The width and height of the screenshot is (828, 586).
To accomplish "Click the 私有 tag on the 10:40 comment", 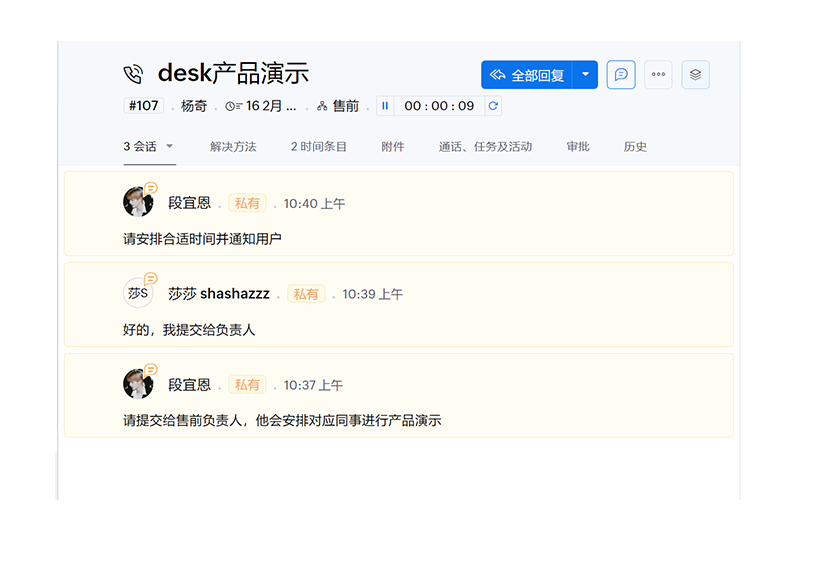I will [x=247, y=203].
